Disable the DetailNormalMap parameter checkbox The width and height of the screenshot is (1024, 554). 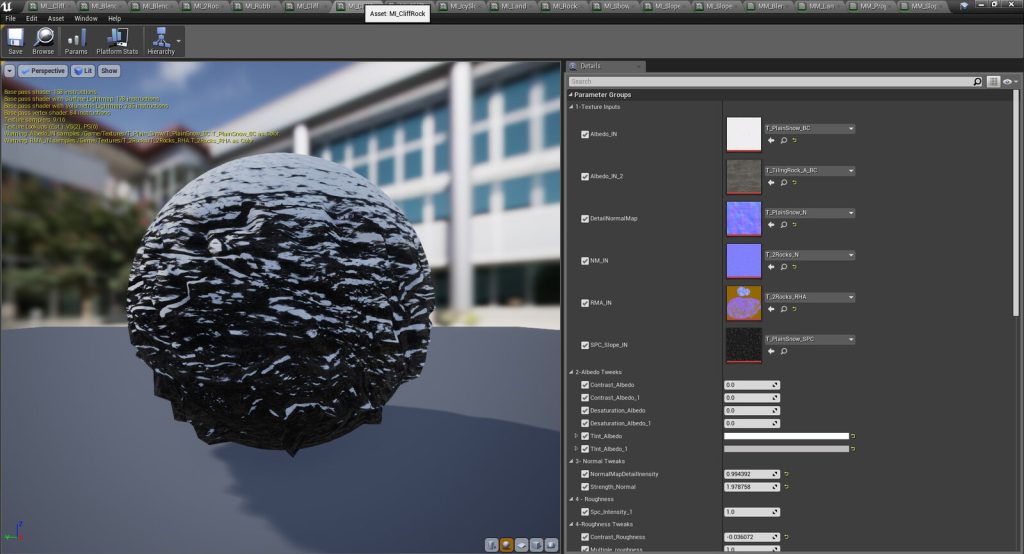click(585, 218)
